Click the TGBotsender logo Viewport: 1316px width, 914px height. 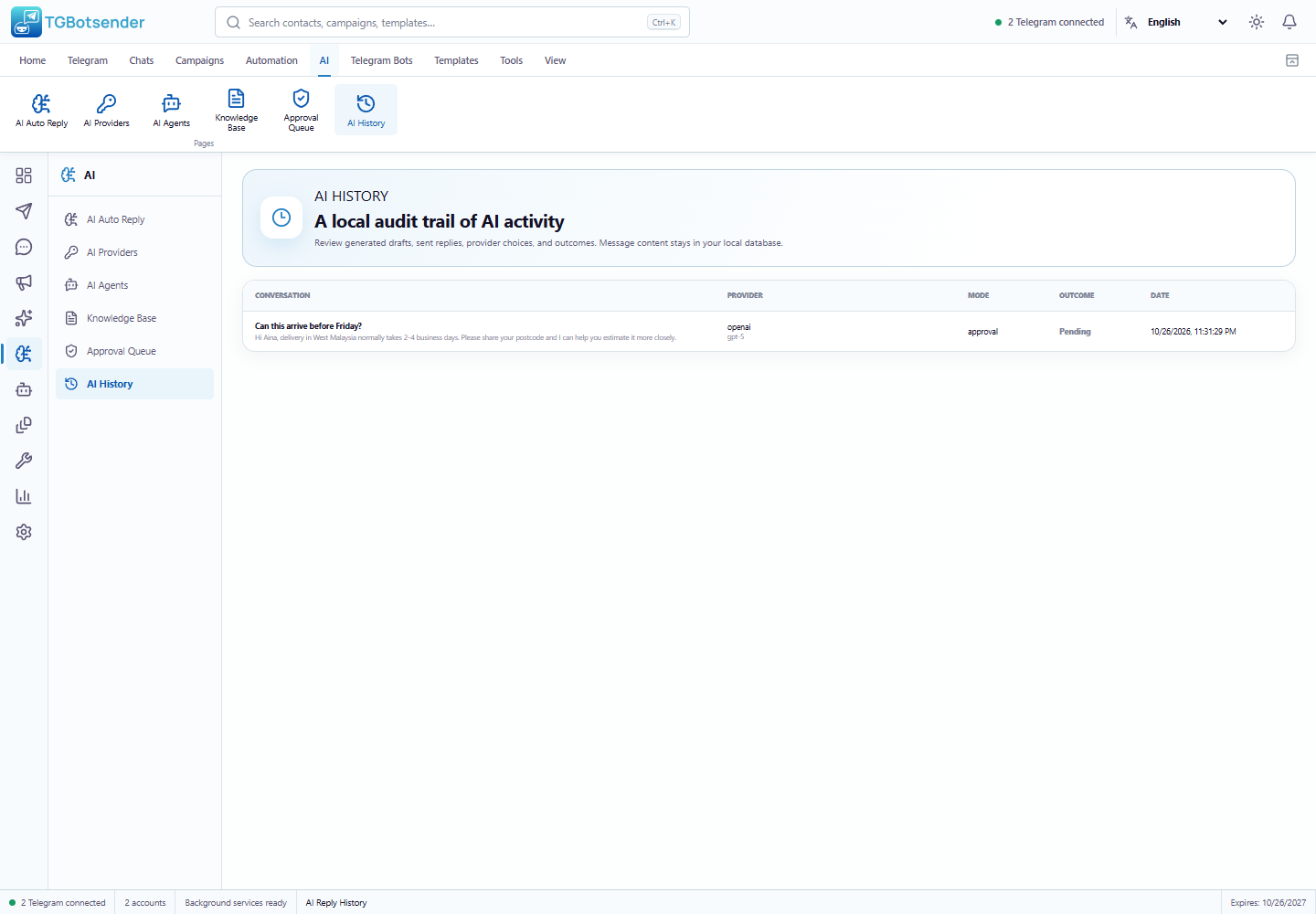[x=78, y=22]
